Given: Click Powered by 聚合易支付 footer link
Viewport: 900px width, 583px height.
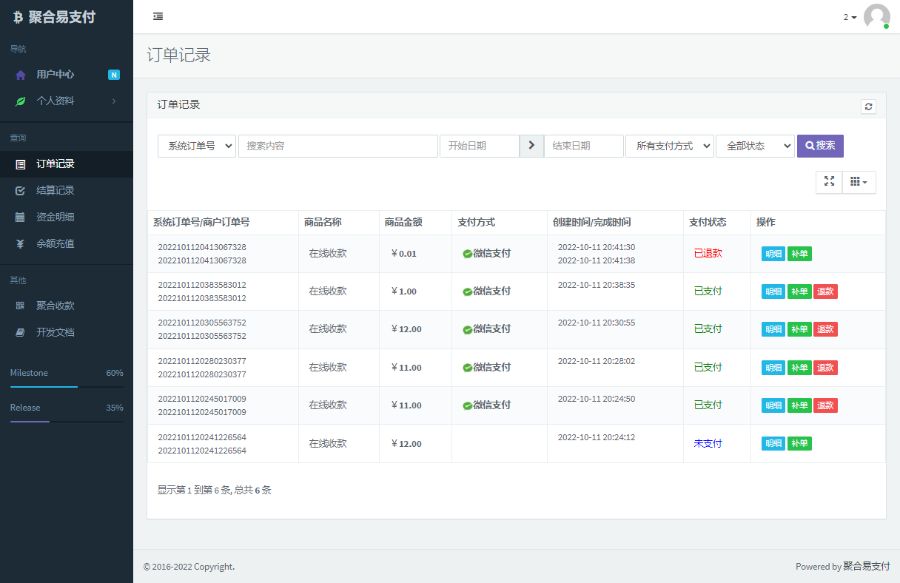Looking at the screenshot, I should point(843,566).
